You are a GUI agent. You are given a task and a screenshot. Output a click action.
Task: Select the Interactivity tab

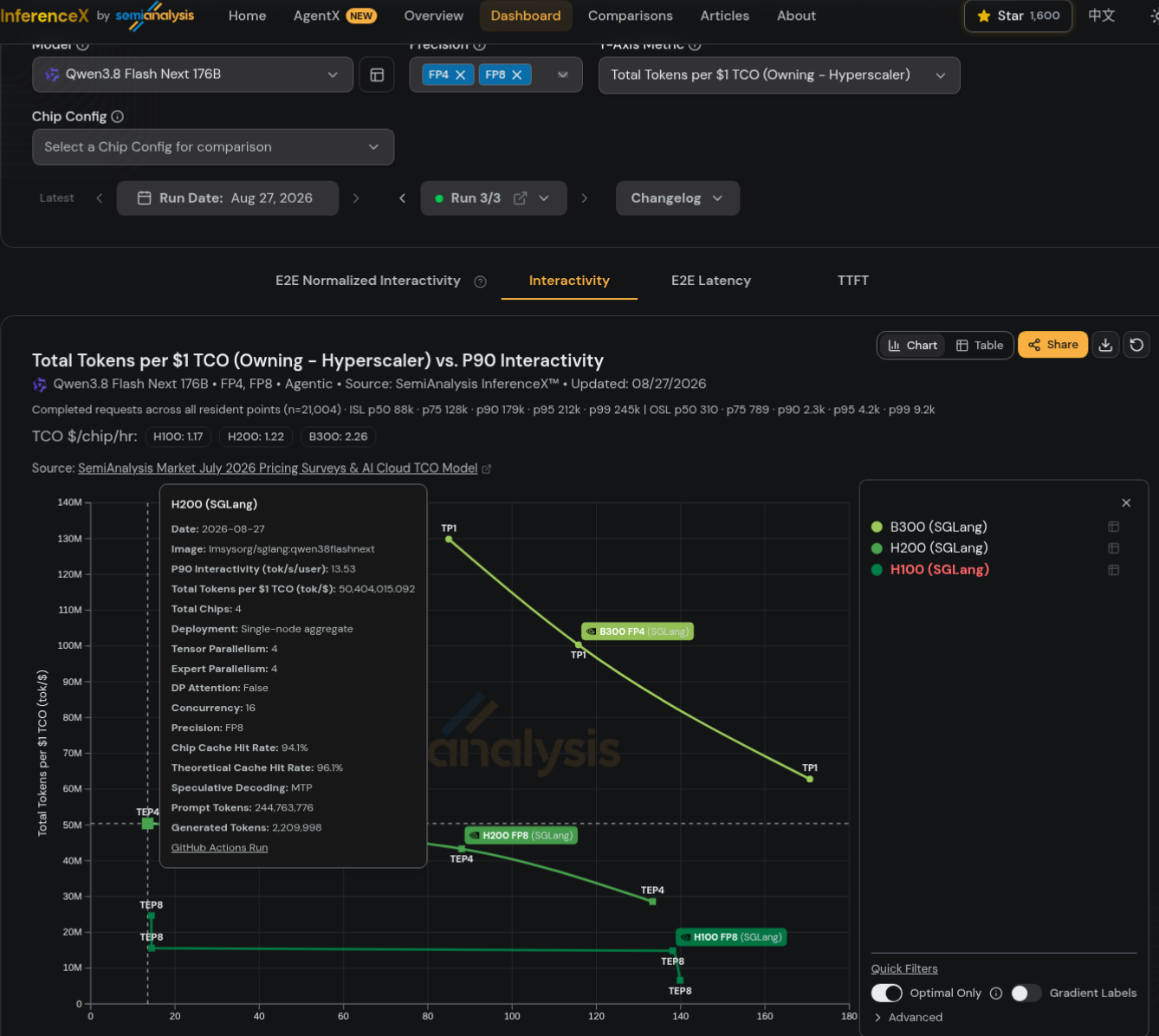pyautogui.click(x=569, y=281)
